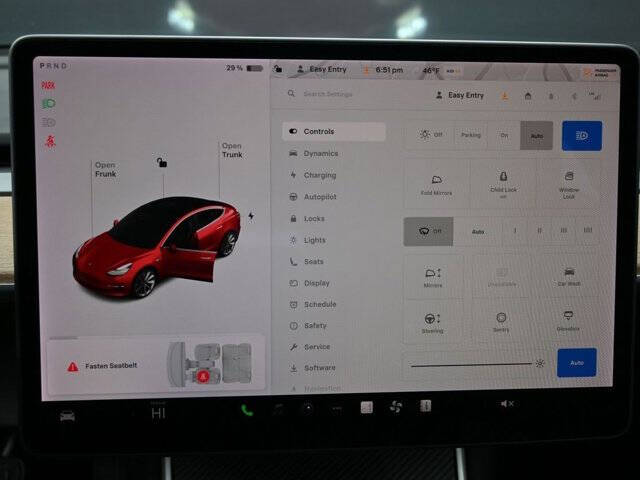Tap the lock icon in top status bar
Screen dimensions: 640x480
pos(278,69)
